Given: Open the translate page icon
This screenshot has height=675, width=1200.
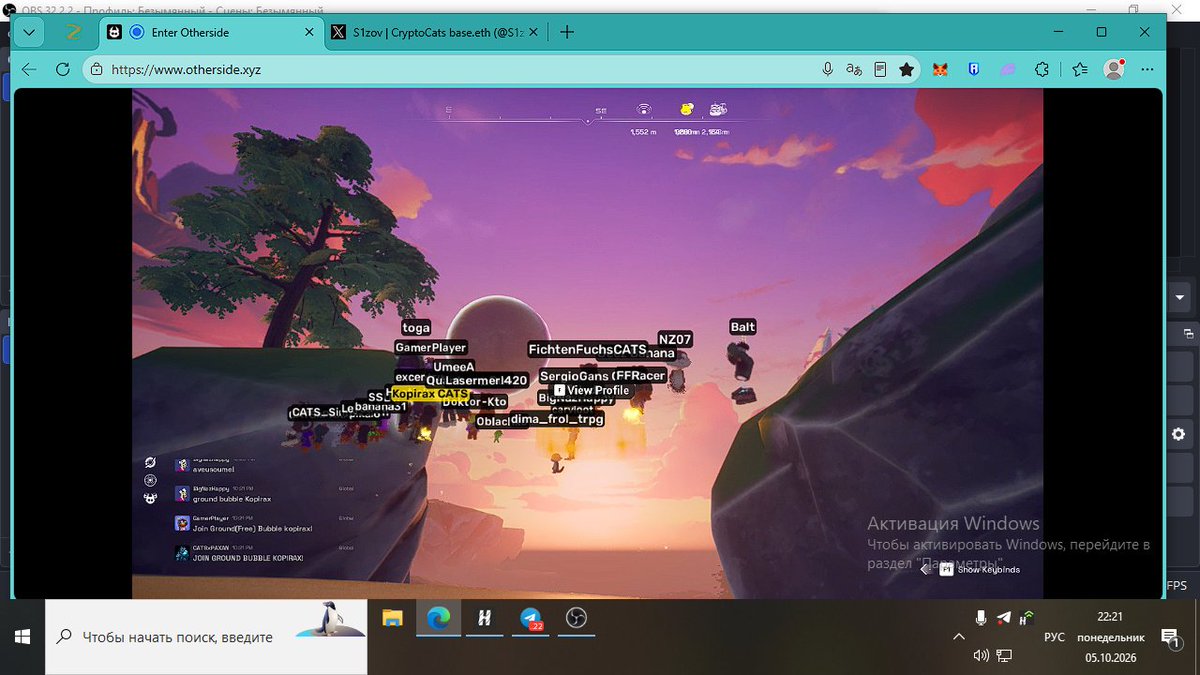Looking at the screenshot, I should [854, 70].
